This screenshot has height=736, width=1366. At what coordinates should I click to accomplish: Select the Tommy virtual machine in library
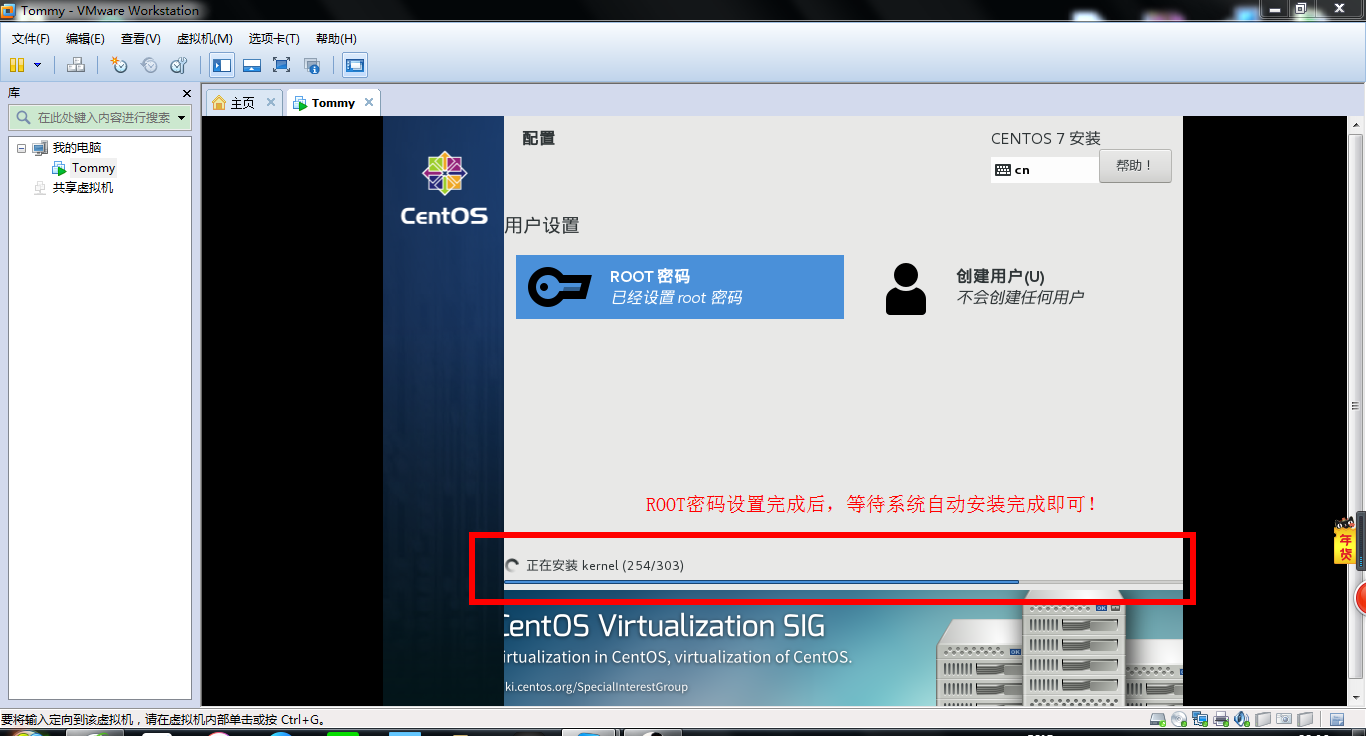[93, 168]
